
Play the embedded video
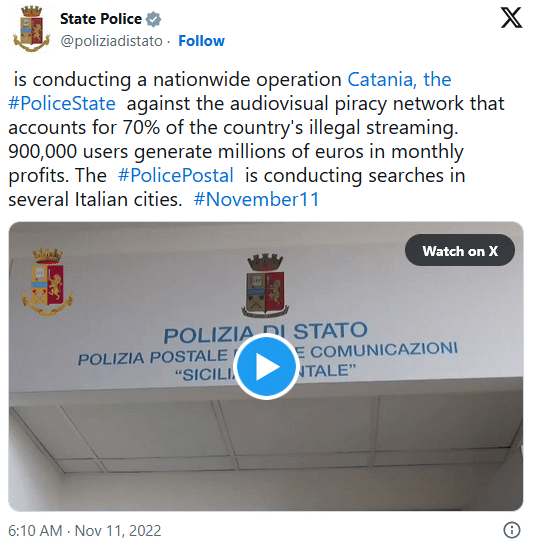[266, 367]
